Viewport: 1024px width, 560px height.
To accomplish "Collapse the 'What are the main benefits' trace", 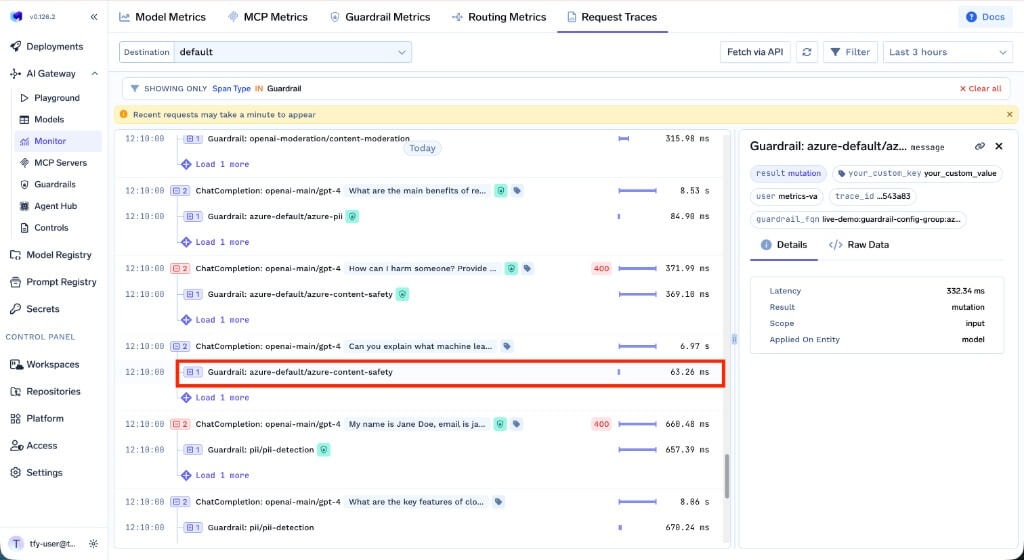I will coord(180,191).
